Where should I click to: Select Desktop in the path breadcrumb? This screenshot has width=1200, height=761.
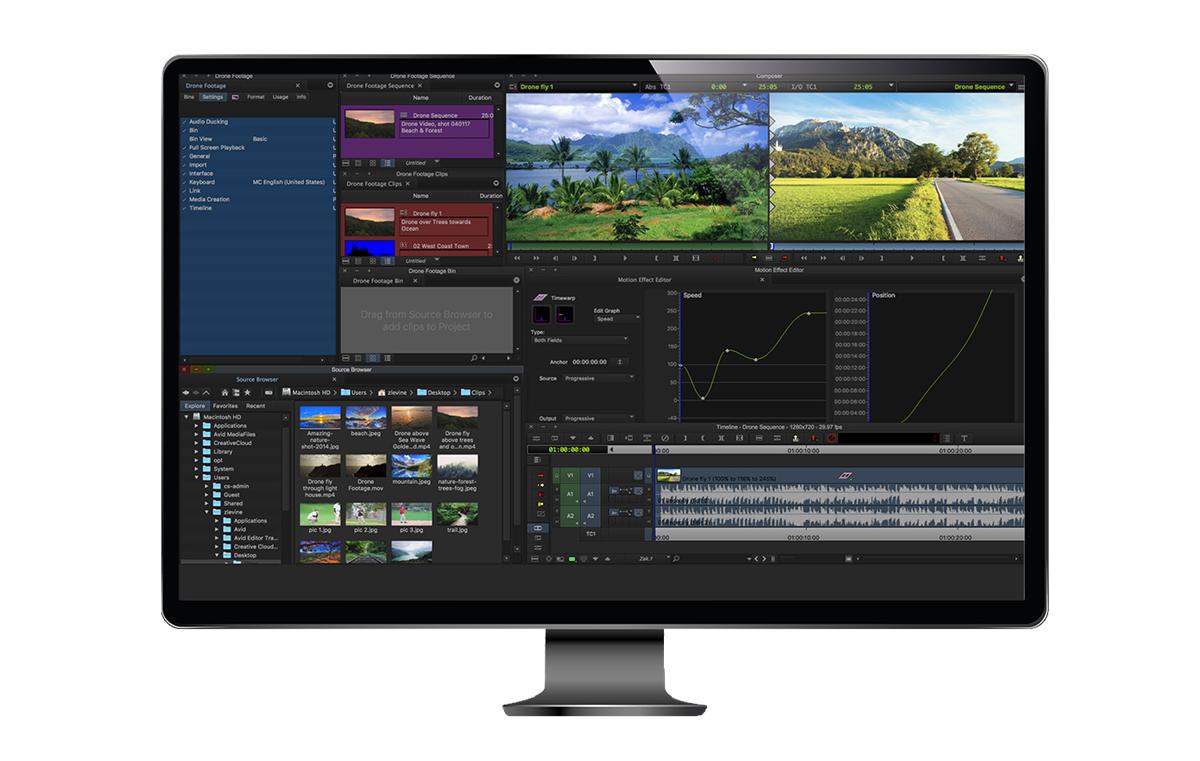438,393
